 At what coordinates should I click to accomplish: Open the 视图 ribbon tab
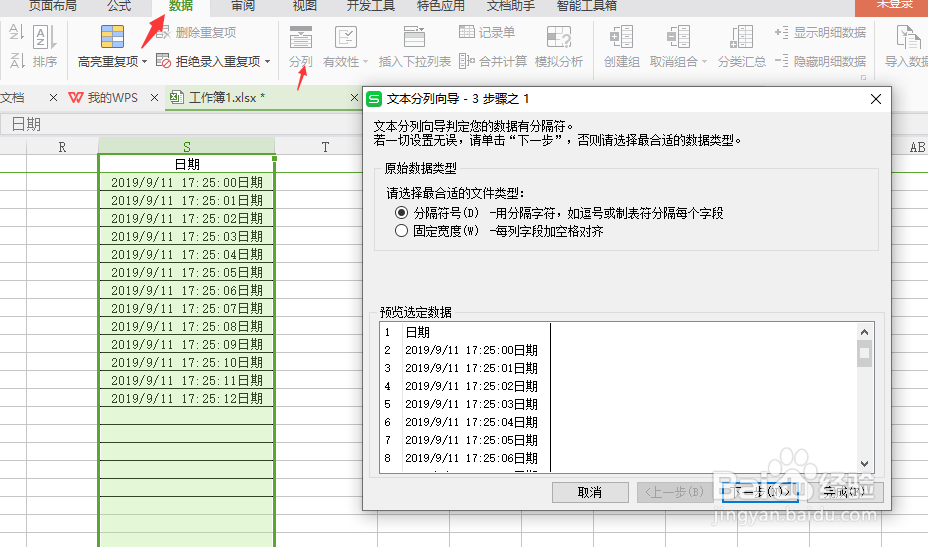[x=305, y=6]
